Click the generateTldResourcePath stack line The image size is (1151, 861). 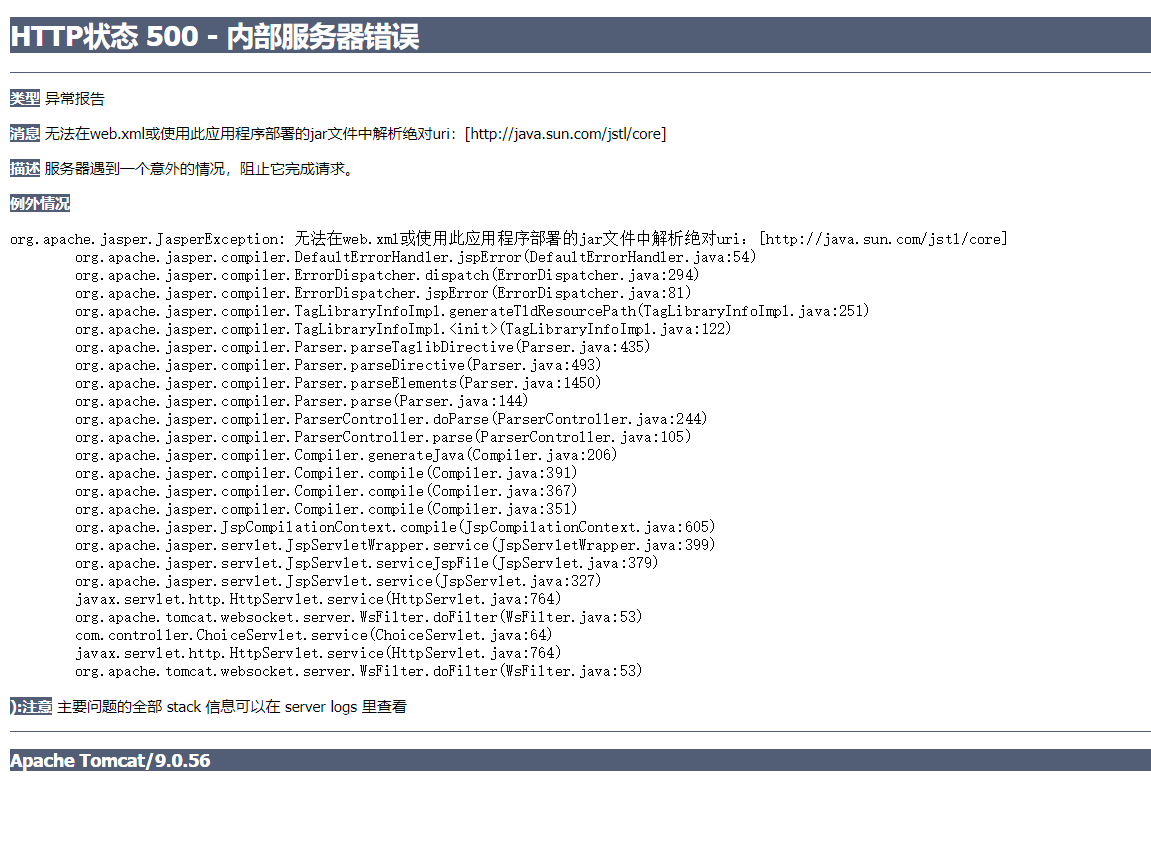(x=472, y=311)
